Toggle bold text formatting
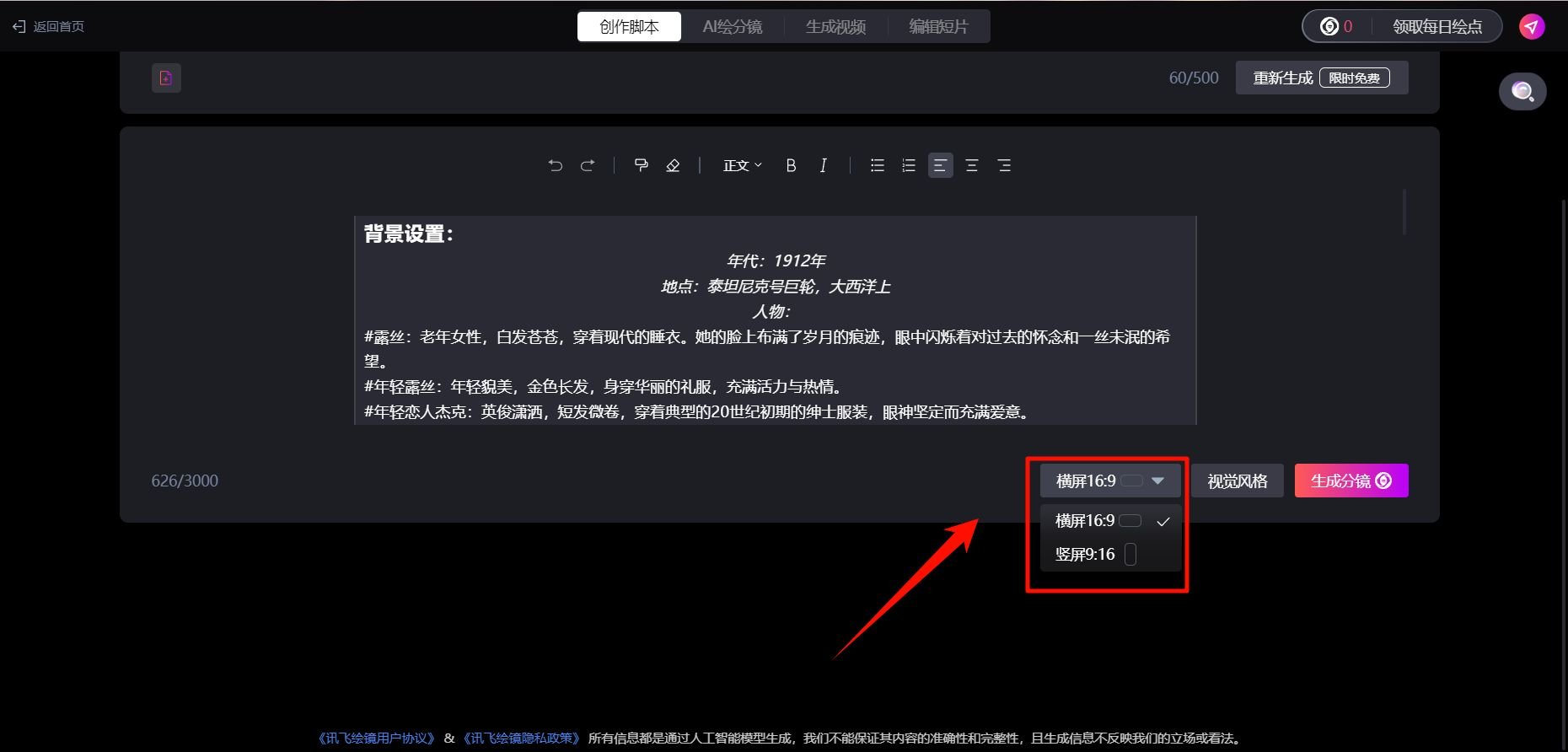Image resolution: width=1568 pixels, height=752 pixels. coord(791,165)
